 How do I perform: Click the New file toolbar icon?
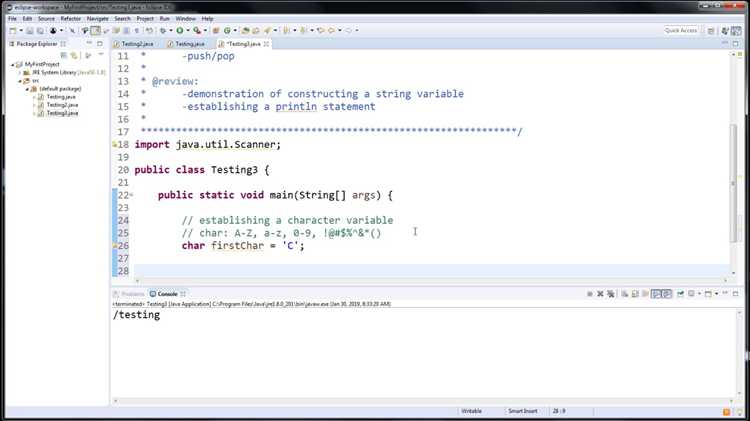(14, 31)
